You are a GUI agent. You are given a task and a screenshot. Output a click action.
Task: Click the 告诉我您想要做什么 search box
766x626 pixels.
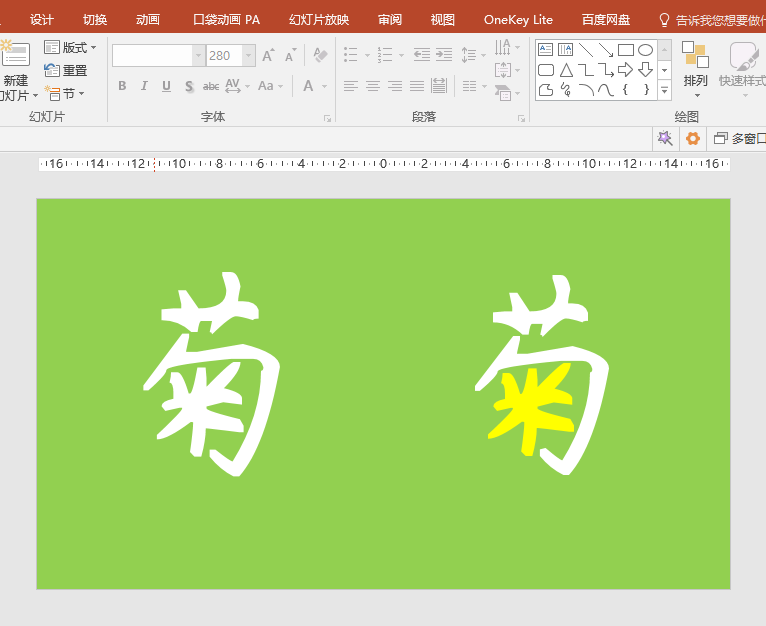712,20
